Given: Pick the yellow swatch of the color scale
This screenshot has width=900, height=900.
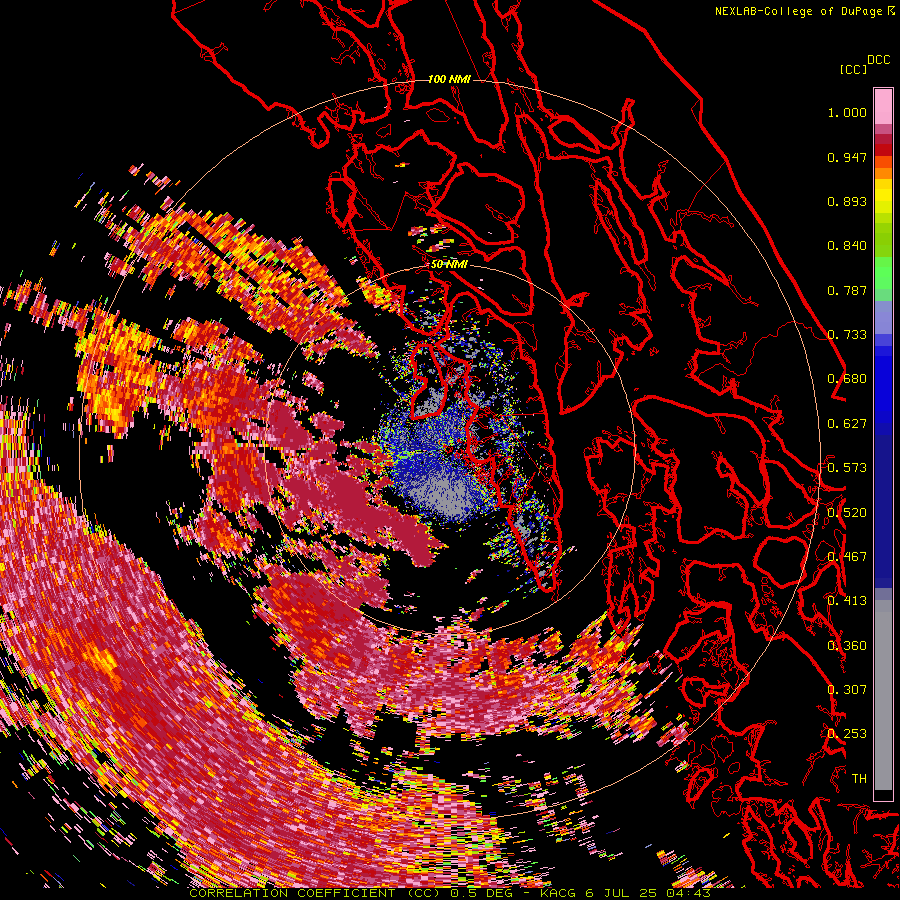Looking at the screenshot, I should [x=883, y=197].
